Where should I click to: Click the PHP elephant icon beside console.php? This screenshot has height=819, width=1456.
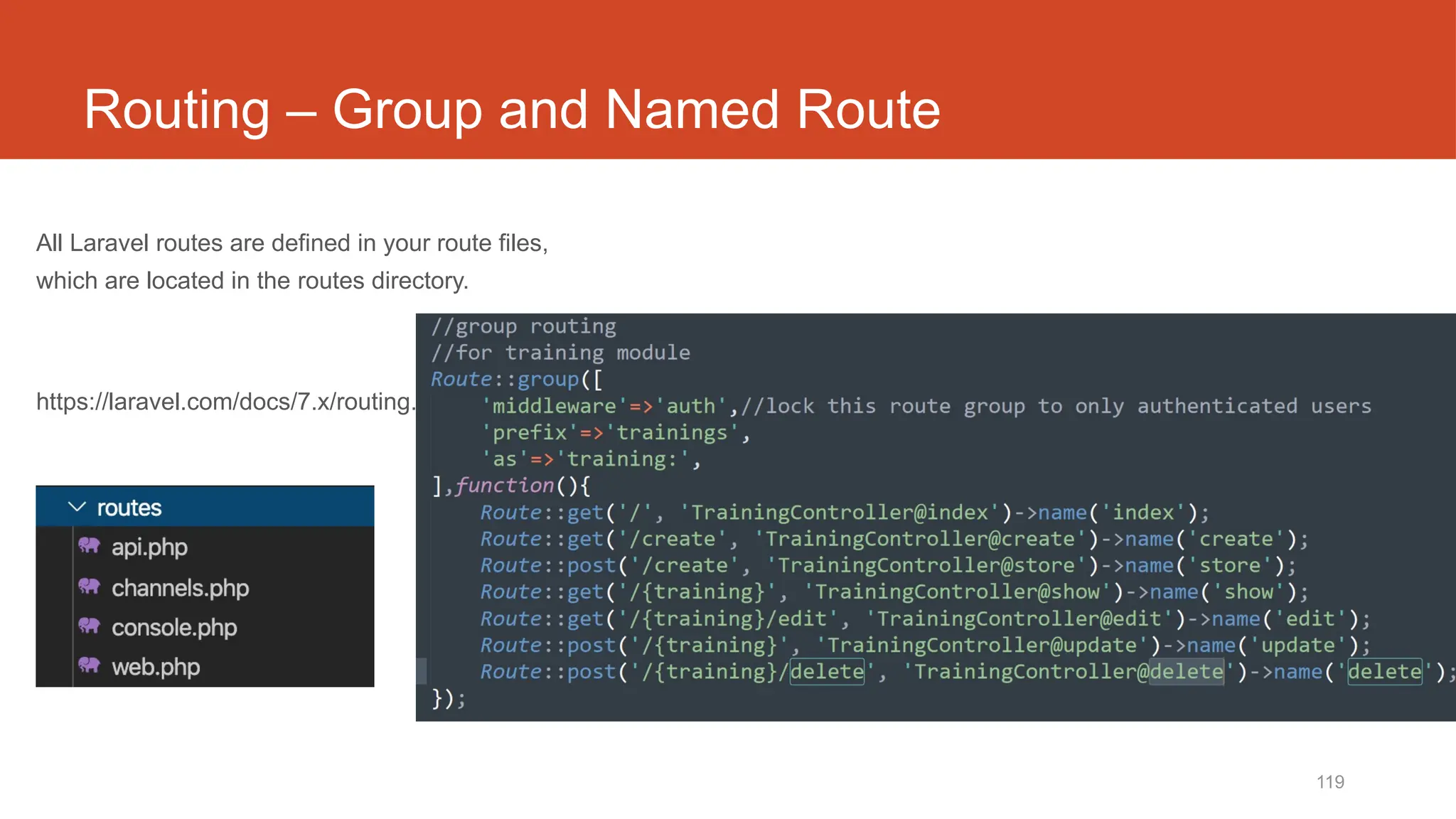(89, 626)
